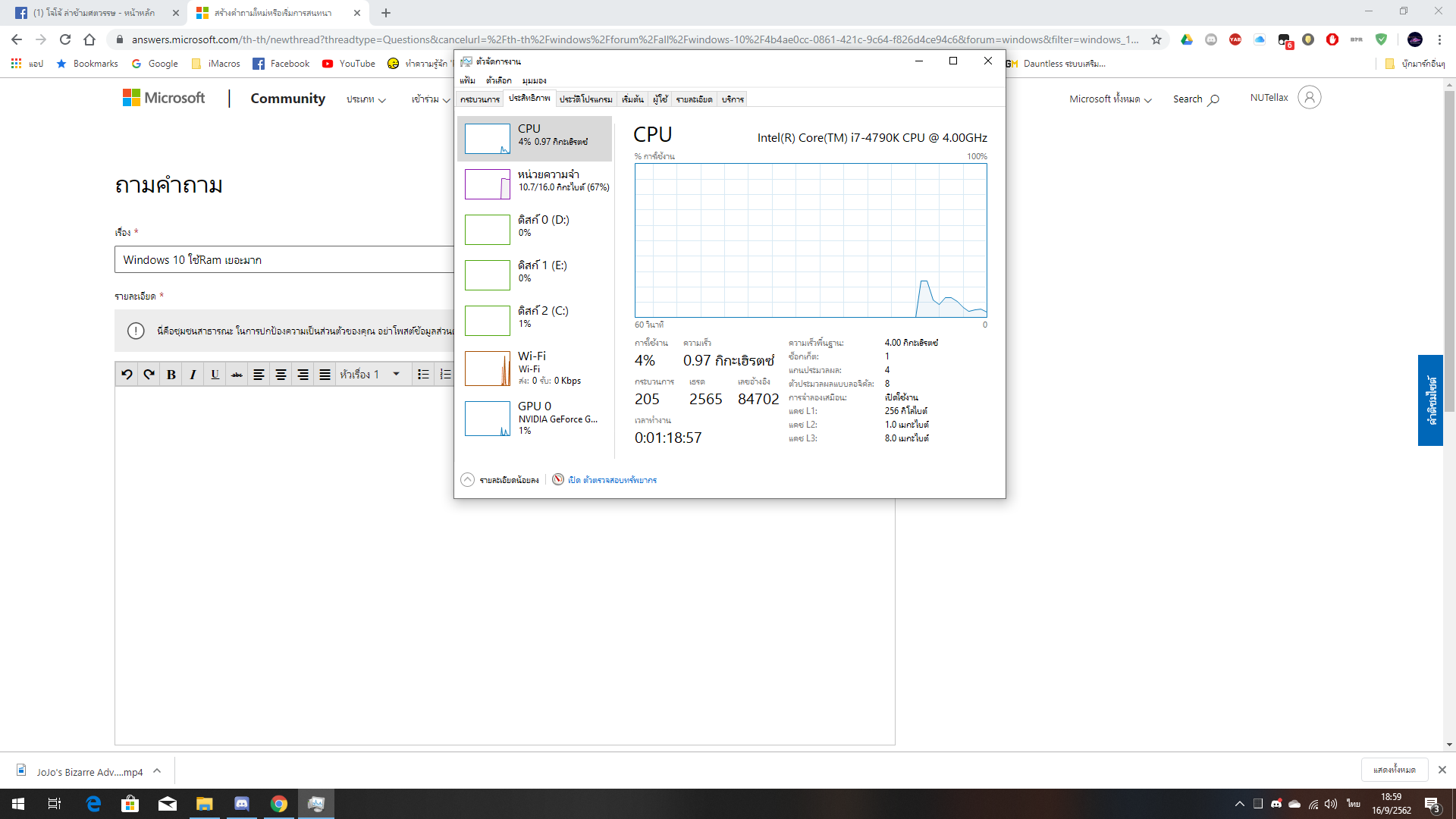Select the Wi-Fi performance item
Image resolution: width=1456 pixels, height=819 pixels.
[x=535, y=368]
